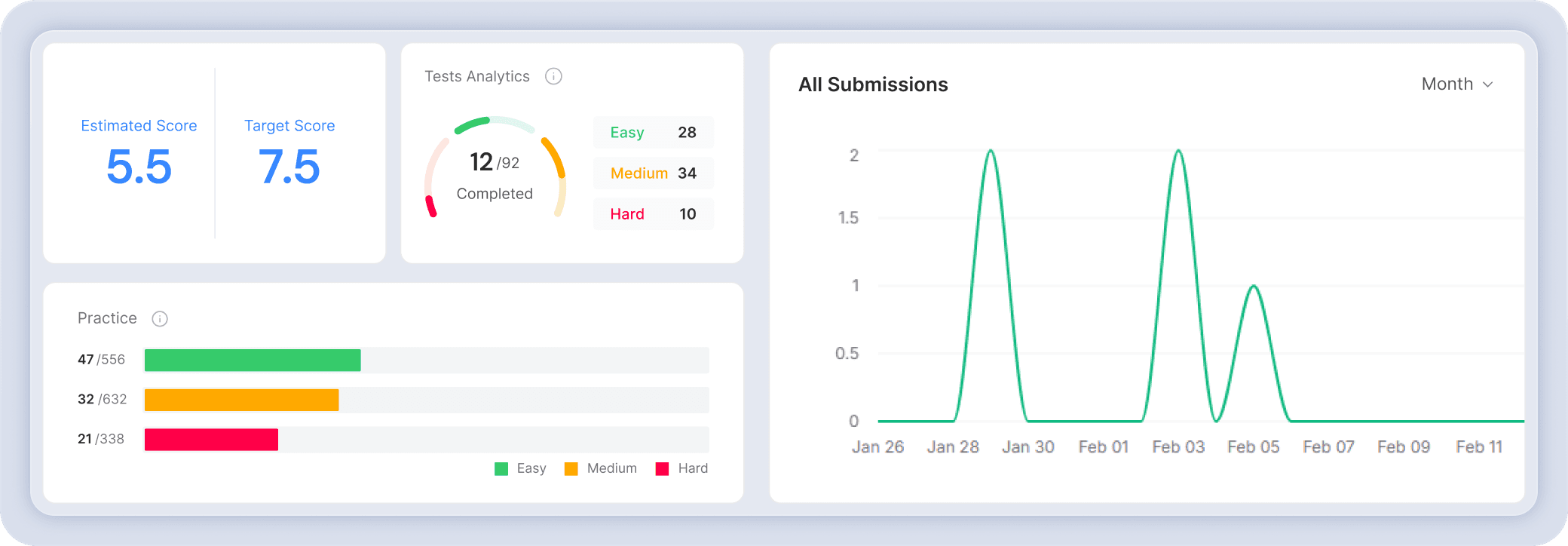Image resolution: width=1568 pixels, height=546 pixels.
Task: Click the green Easy practice progress bar
Action: [253, 360]
